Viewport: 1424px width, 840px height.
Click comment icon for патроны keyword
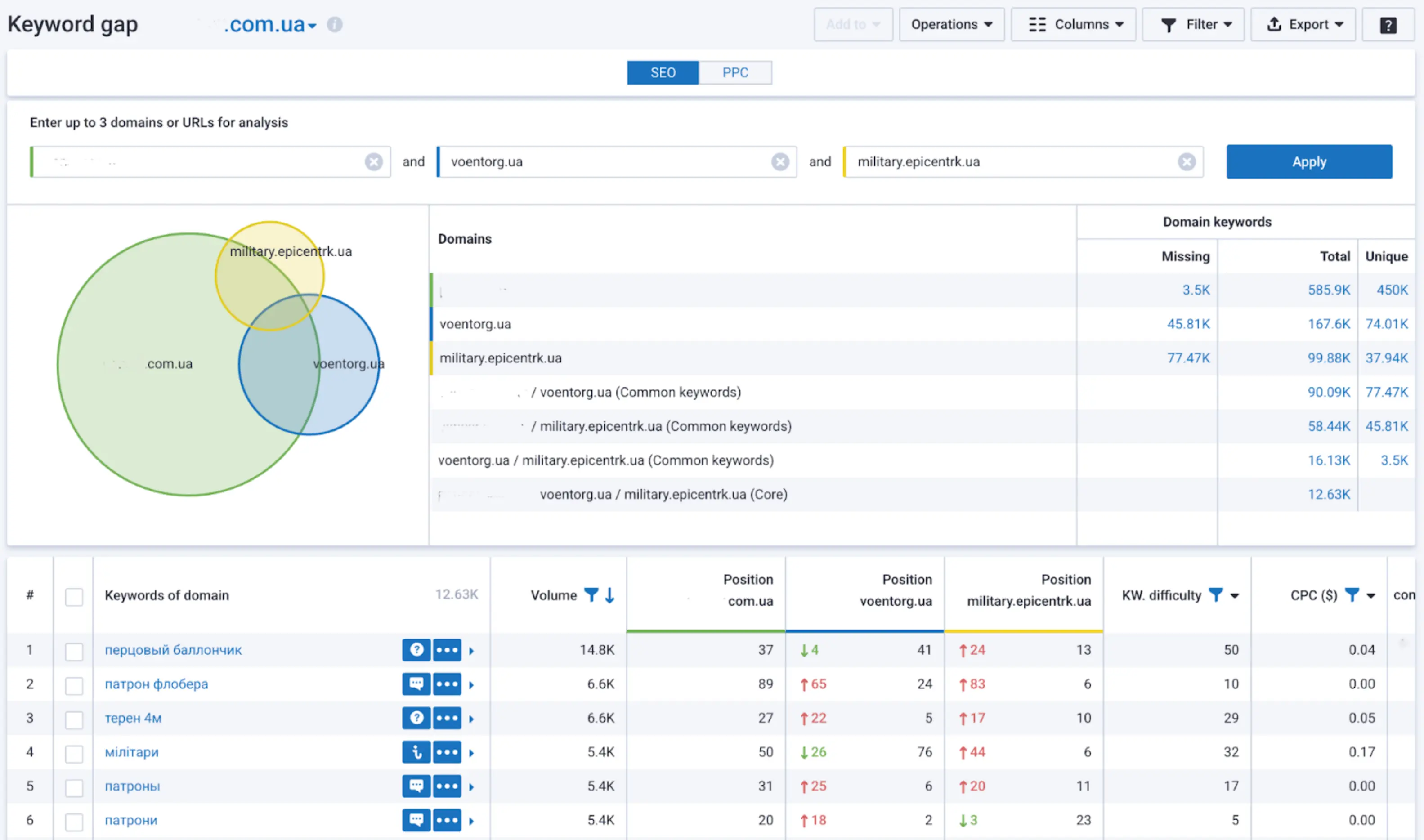tap(416, 786)
